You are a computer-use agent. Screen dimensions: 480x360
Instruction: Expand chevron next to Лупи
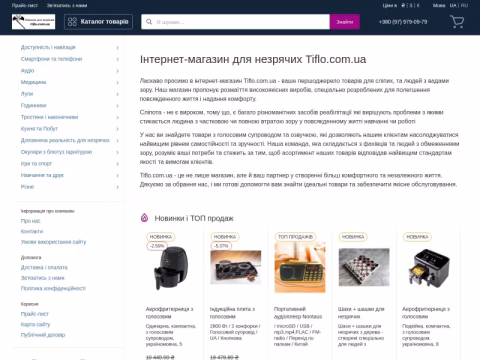tap(117, 94)
